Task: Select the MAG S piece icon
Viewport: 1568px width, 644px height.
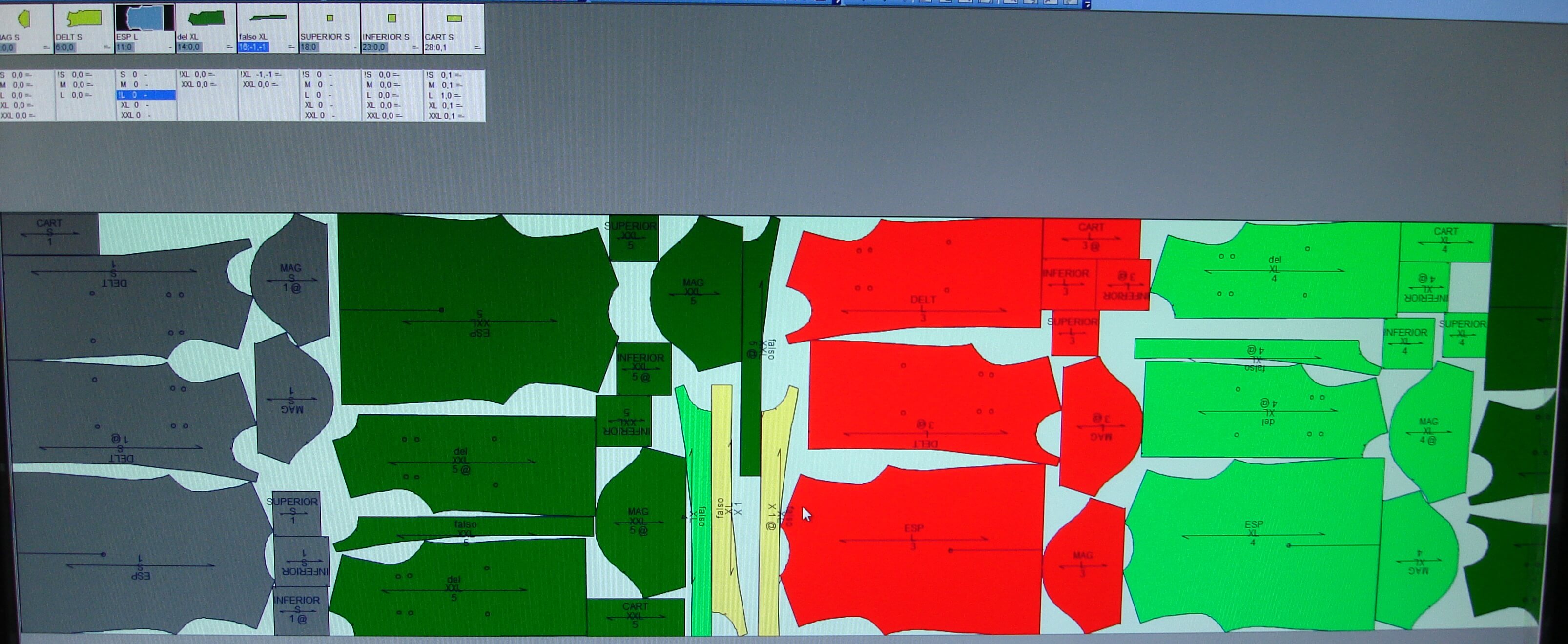Action: click(24, 19)
